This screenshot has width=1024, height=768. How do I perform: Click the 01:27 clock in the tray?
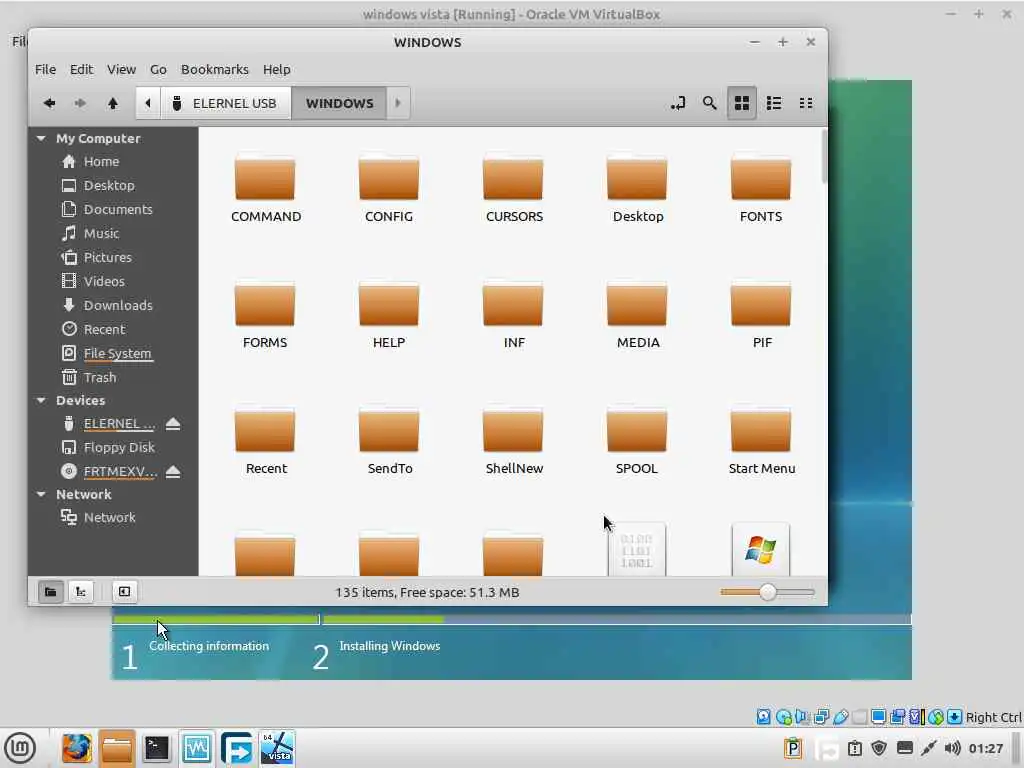coord(985,748)
